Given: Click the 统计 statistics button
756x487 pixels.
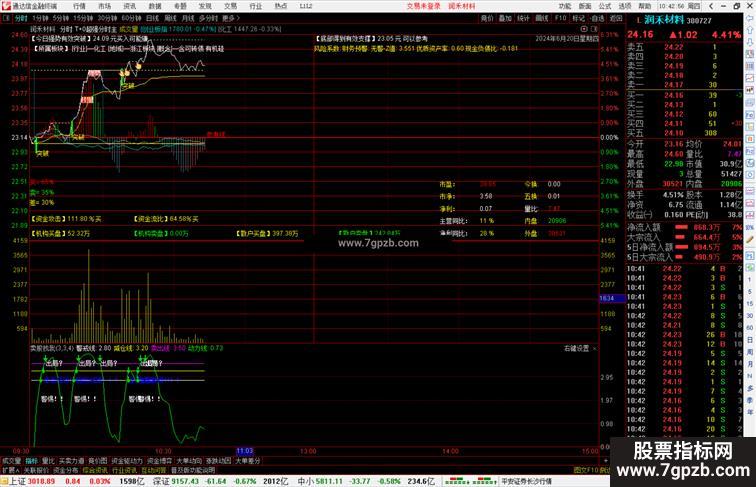Looking at the screenshot, I should pyautogui.click(x=523, y=18).
